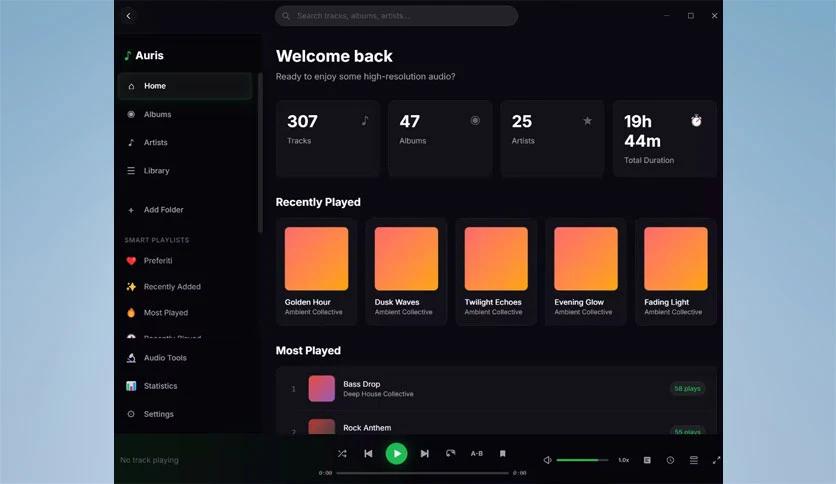
Task: Adjust the green volume slider
Action: 582,460
